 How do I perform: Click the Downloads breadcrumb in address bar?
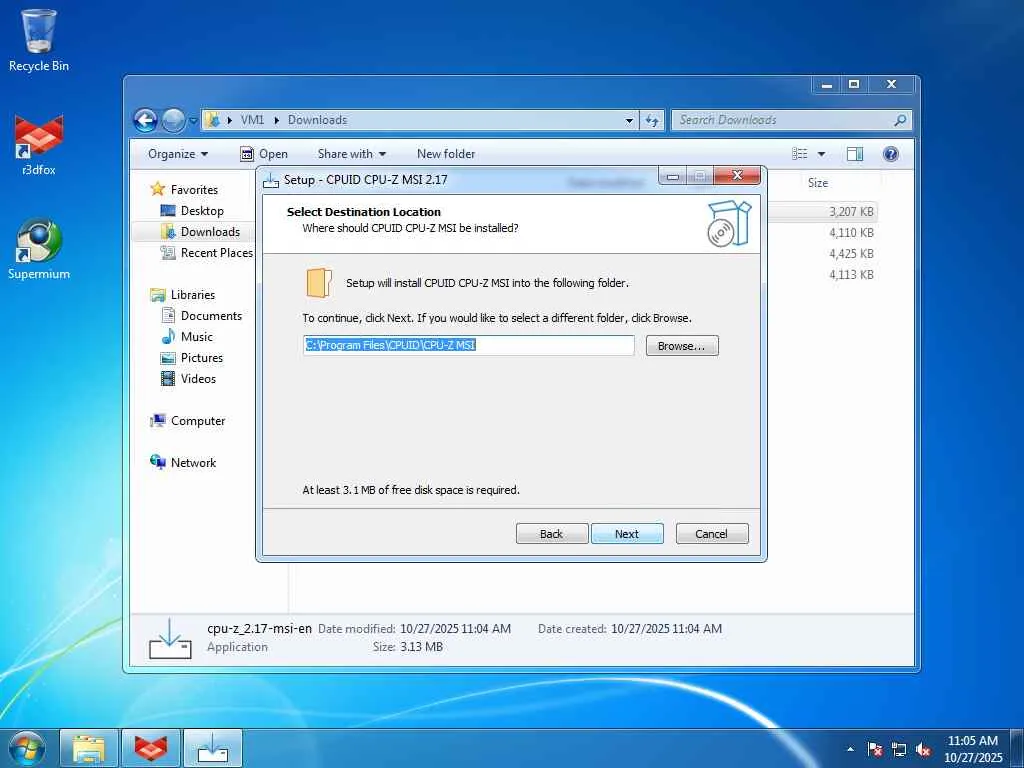click(x=317, y=120)
